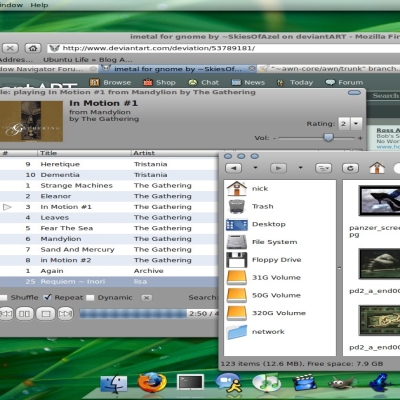Open network folder in sidebar
The height and width of the screenshot is (400, 400).
click(x=256, y=332)
